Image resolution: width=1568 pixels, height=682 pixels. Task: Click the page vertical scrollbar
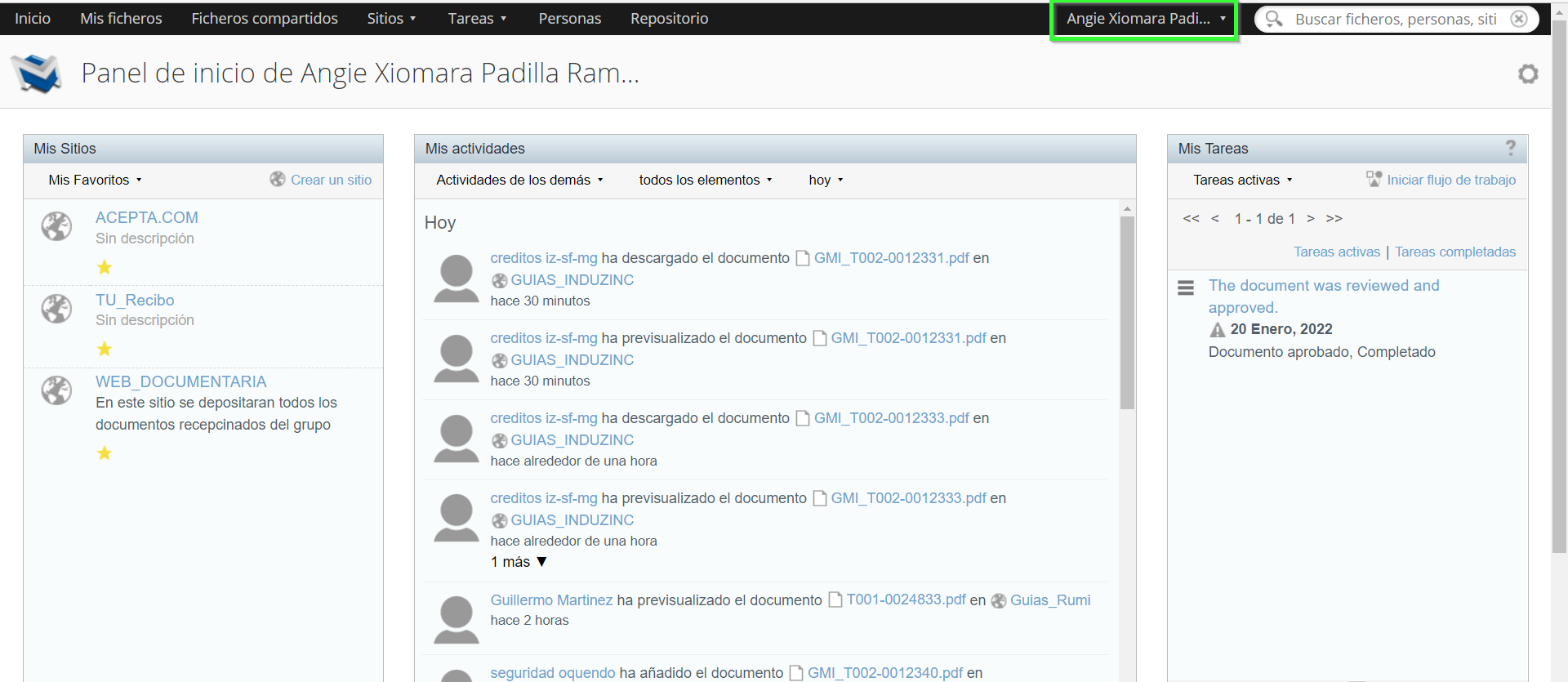(x=1560, y=286)
